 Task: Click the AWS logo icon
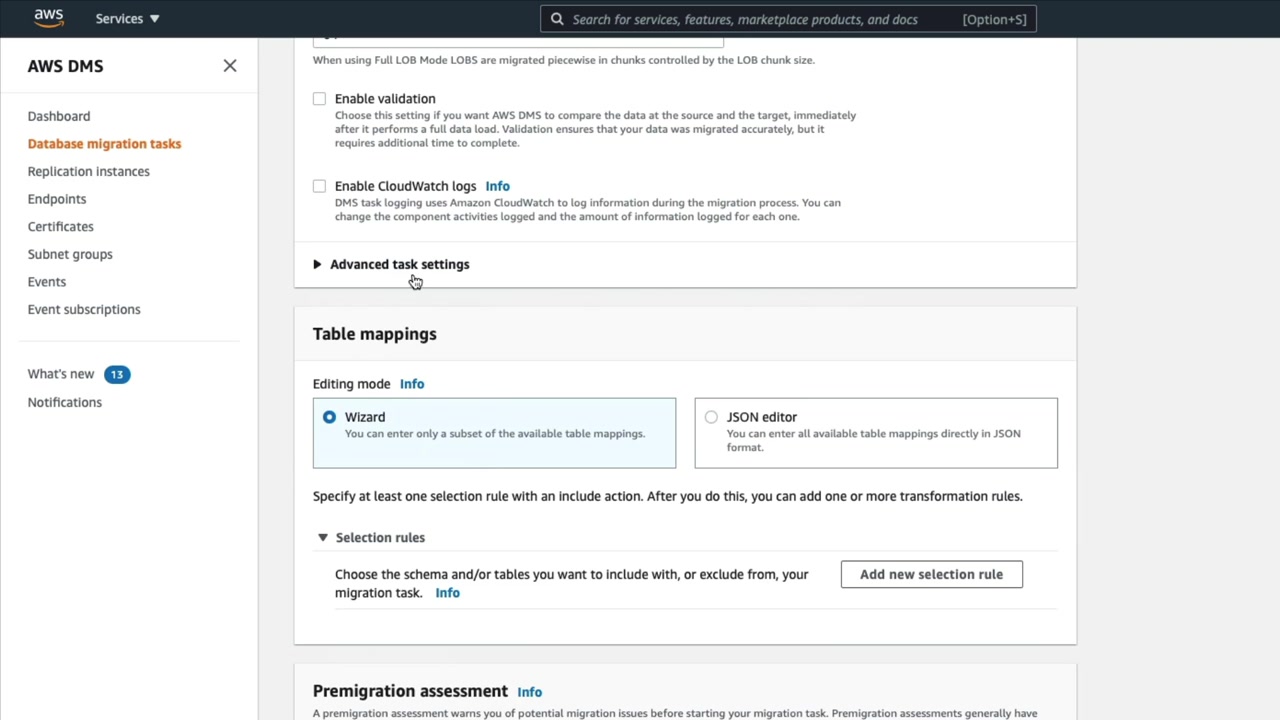(x=48, y=18)
